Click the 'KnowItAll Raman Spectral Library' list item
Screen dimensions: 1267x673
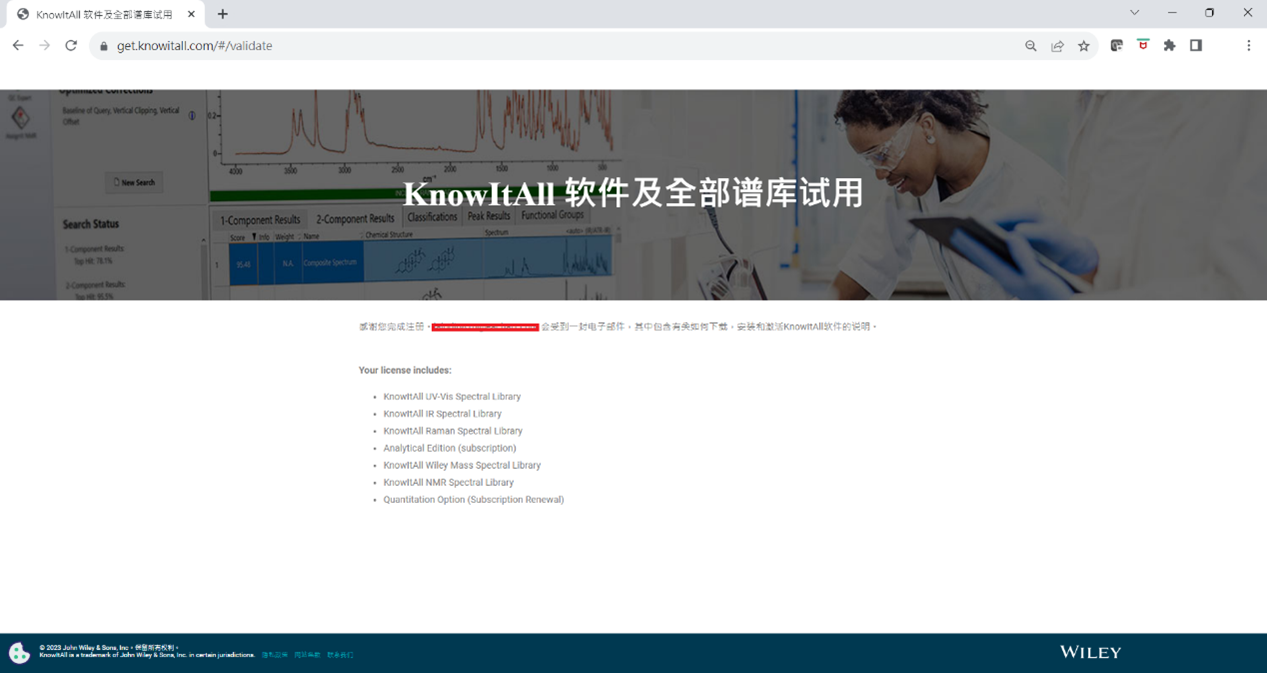[453, 431]
